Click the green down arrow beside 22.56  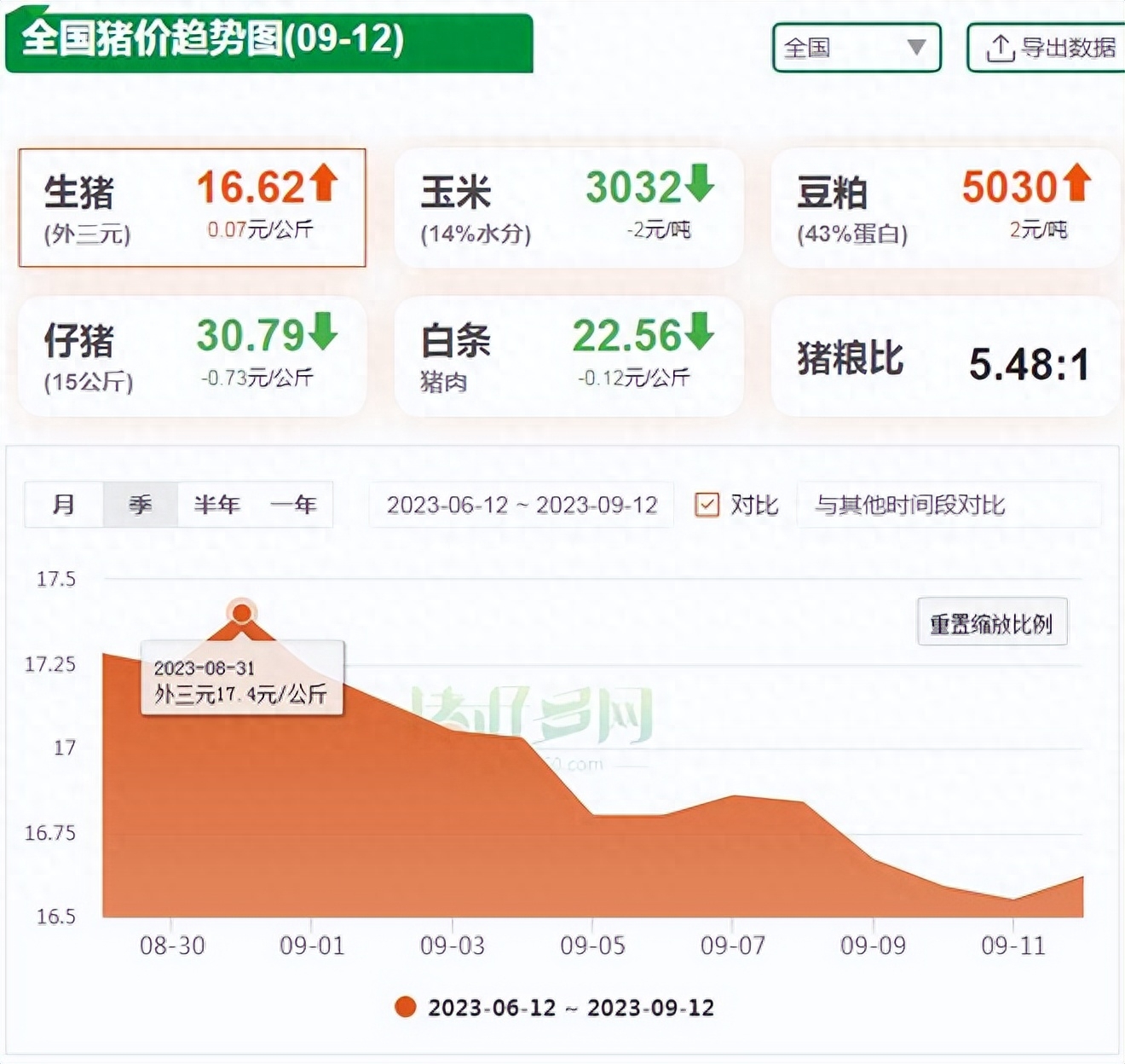pos(700,332)
